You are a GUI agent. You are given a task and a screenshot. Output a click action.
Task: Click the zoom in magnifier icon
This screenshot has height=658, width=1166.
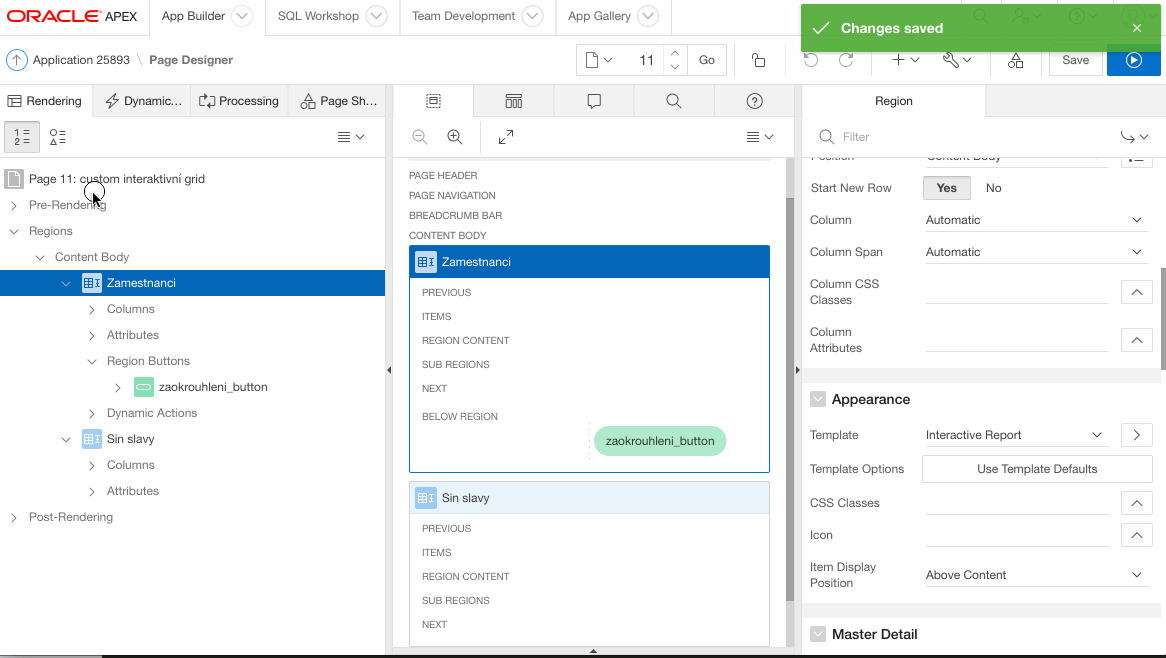pyautogui.click(x=455, y=137)
